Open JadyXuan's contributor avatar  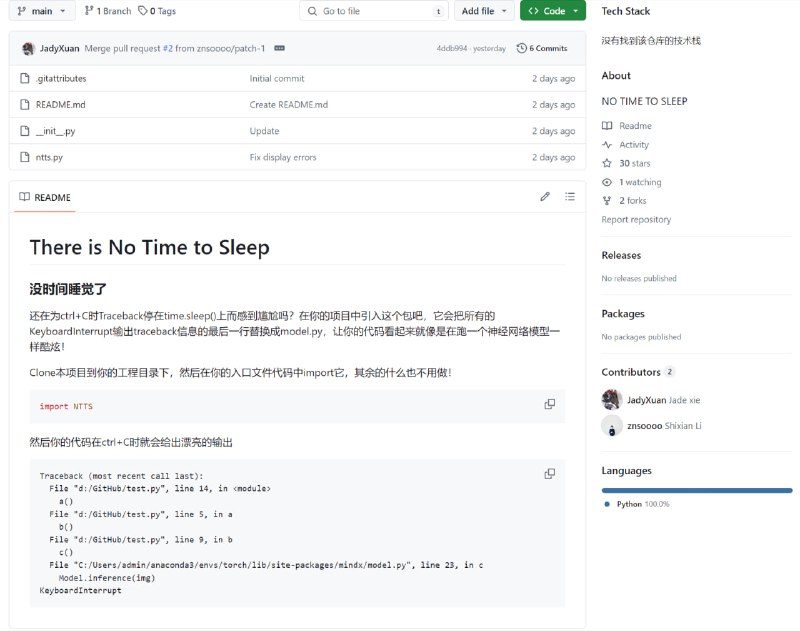coord(612,400)
